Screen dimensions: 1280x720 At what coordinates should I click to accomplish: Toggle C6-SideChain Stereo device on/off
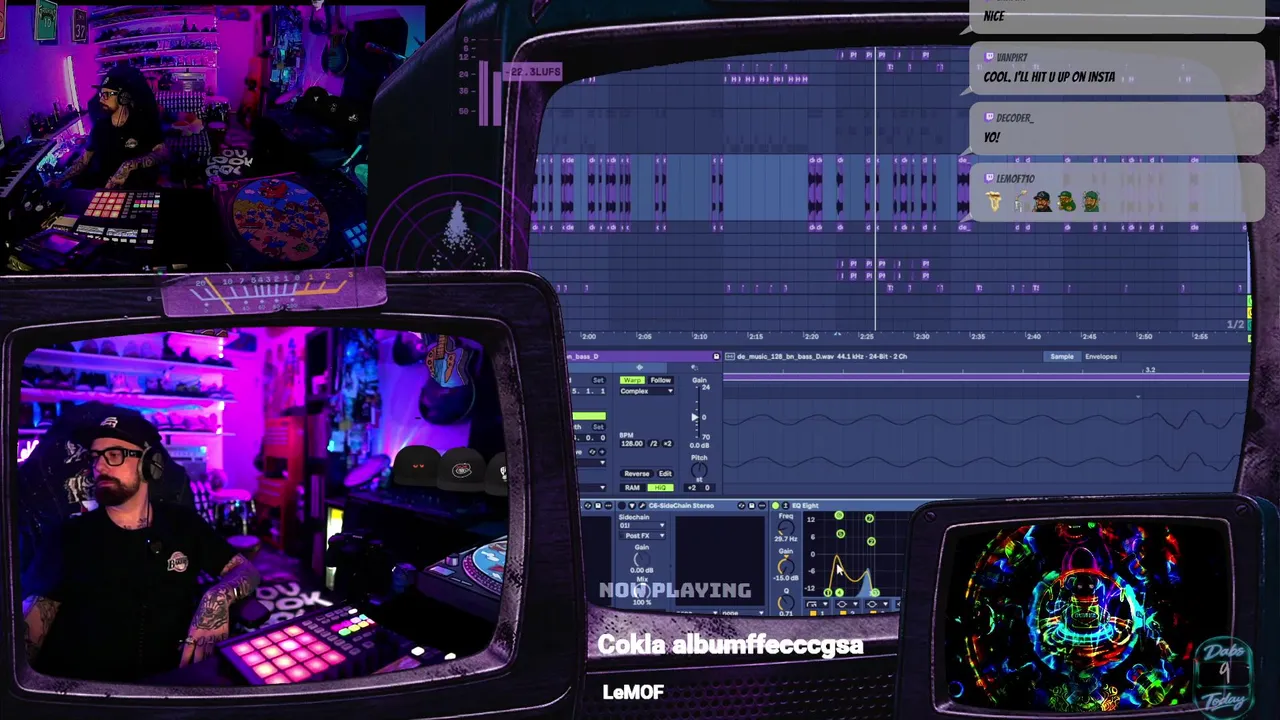pyautogui.click(x=622, y=506)
